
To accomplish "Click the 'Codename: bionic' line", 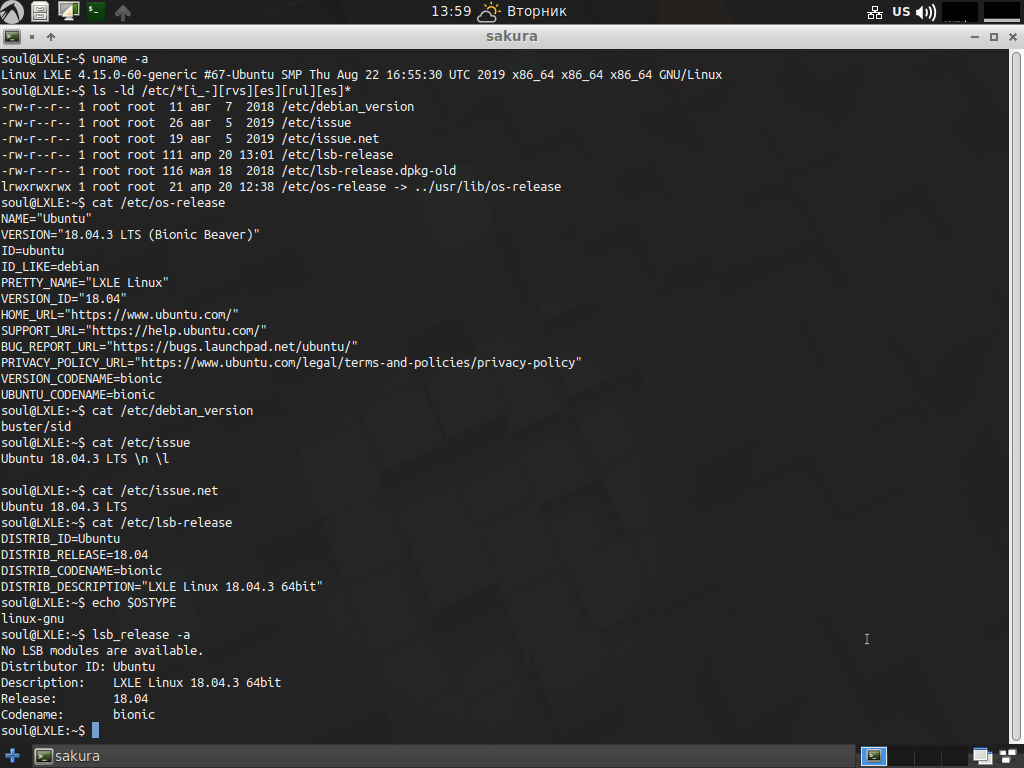I will pyautogui.click(x=78, y=714).
